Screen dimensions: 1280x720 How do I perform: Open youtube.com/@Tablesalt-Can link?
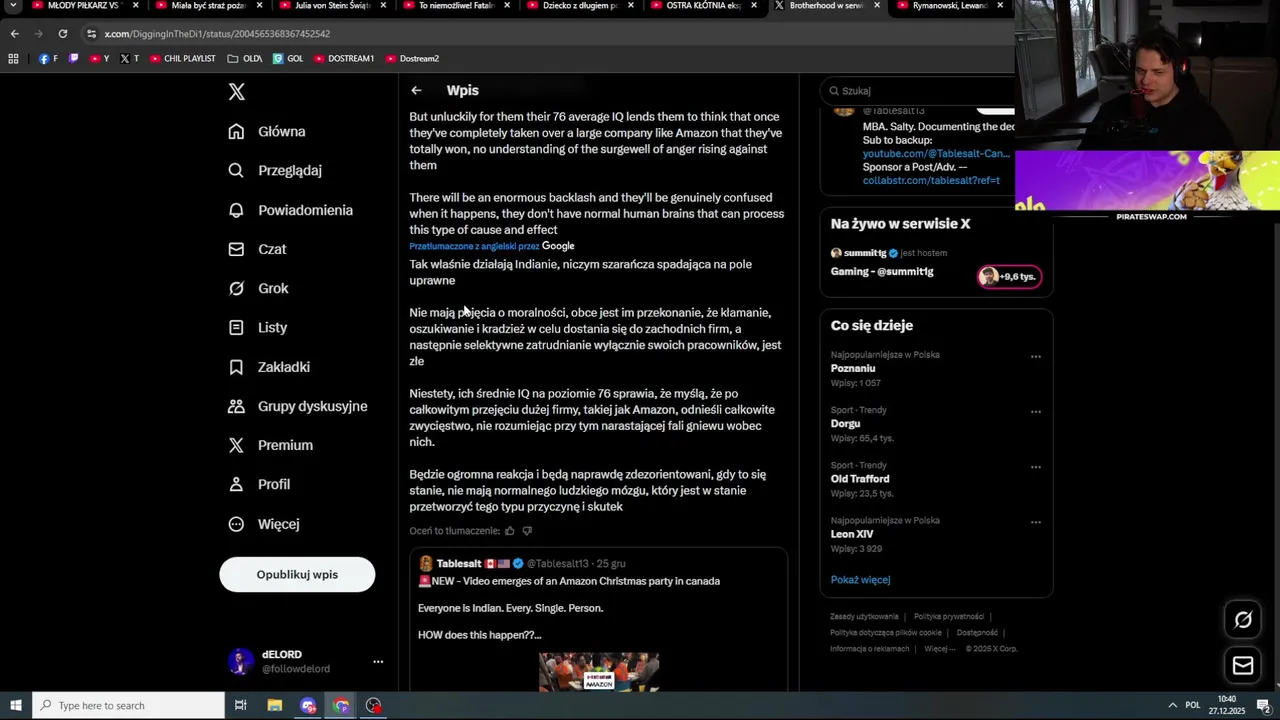936,154
